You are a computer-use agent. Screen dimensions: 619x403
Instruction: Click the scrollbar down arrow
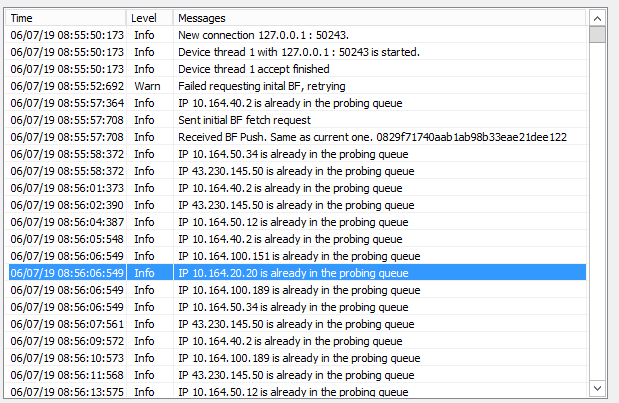pyautogui.click(x=597, y=387)
